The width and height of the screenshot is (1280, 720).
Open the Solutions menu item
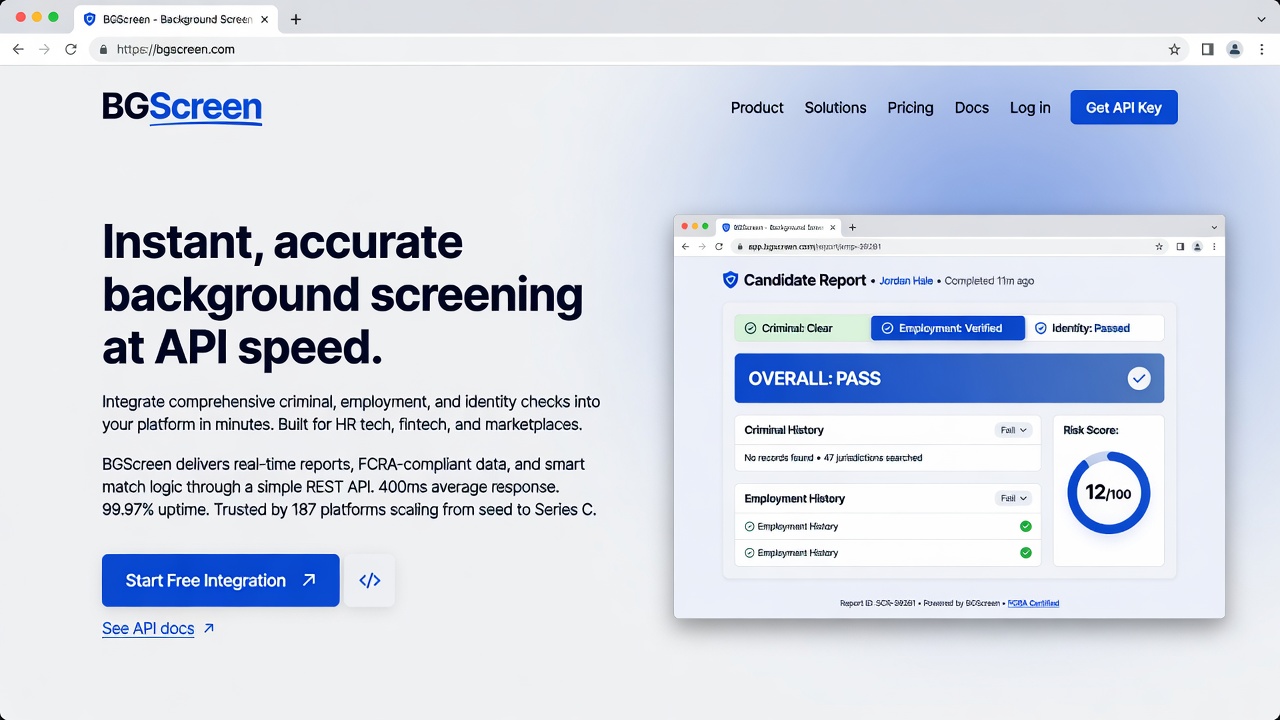coord(835,108)
